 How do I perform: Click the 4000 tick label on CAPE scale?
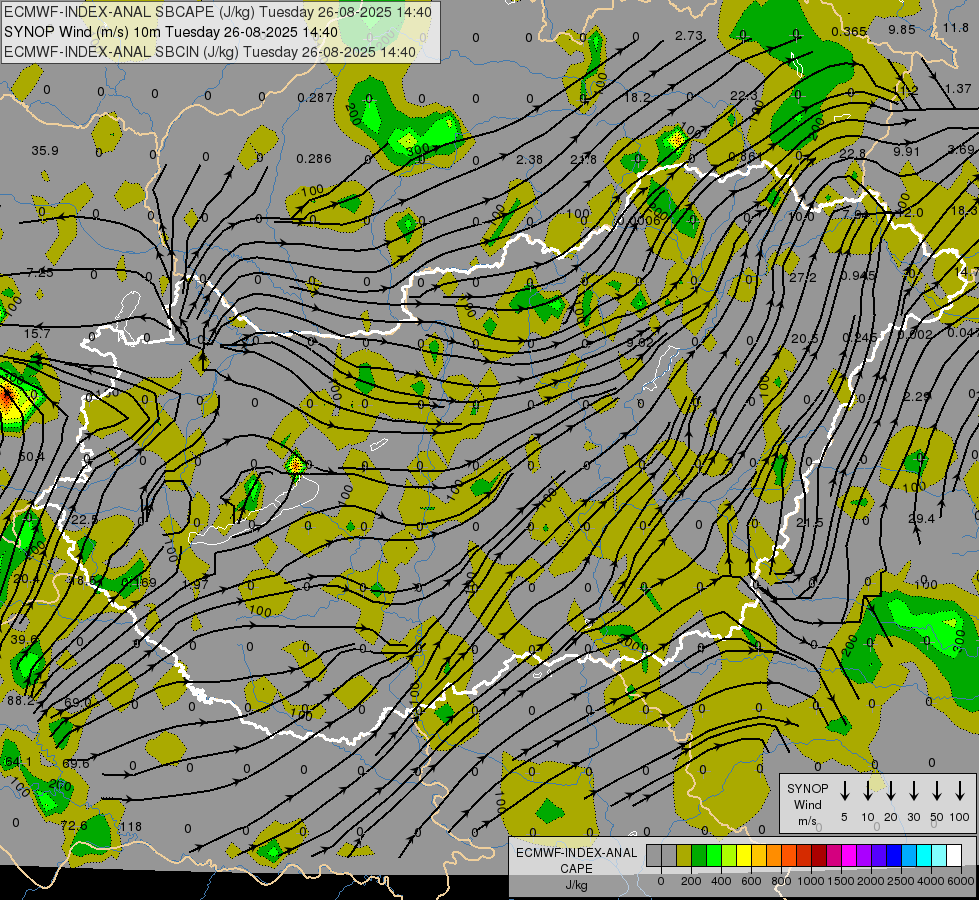(931, 881)
